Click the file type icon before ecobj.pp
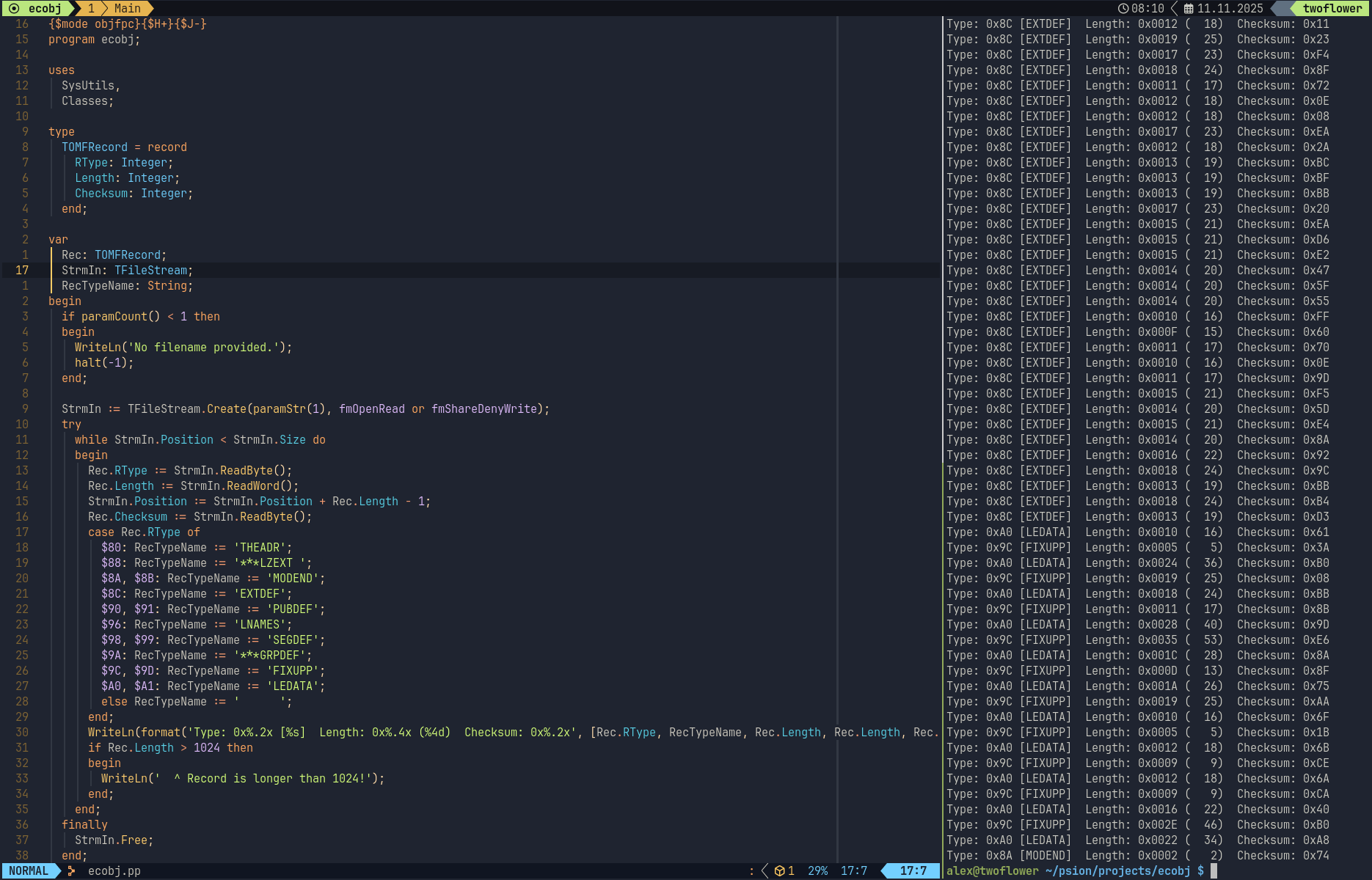Viewport: 1372px width, 880px height. tap(72, 871)
